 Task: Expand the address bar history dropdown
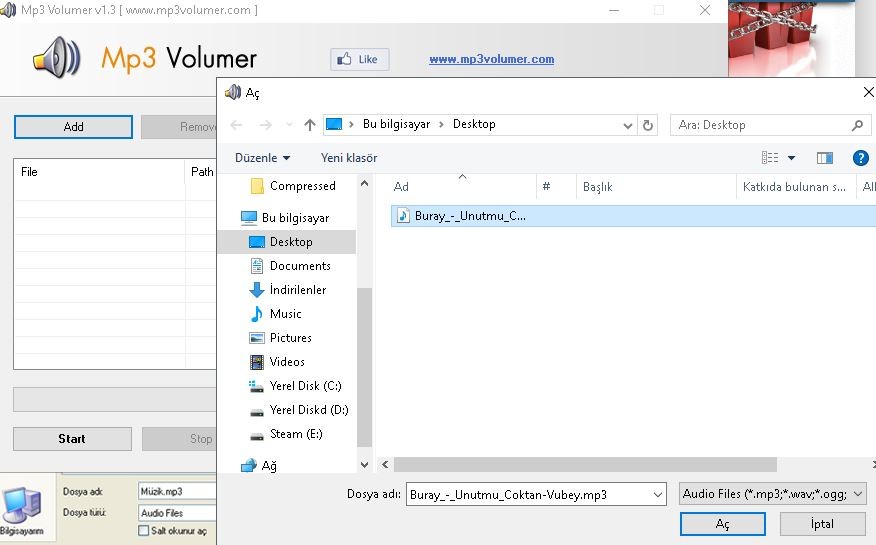(627, 125)
